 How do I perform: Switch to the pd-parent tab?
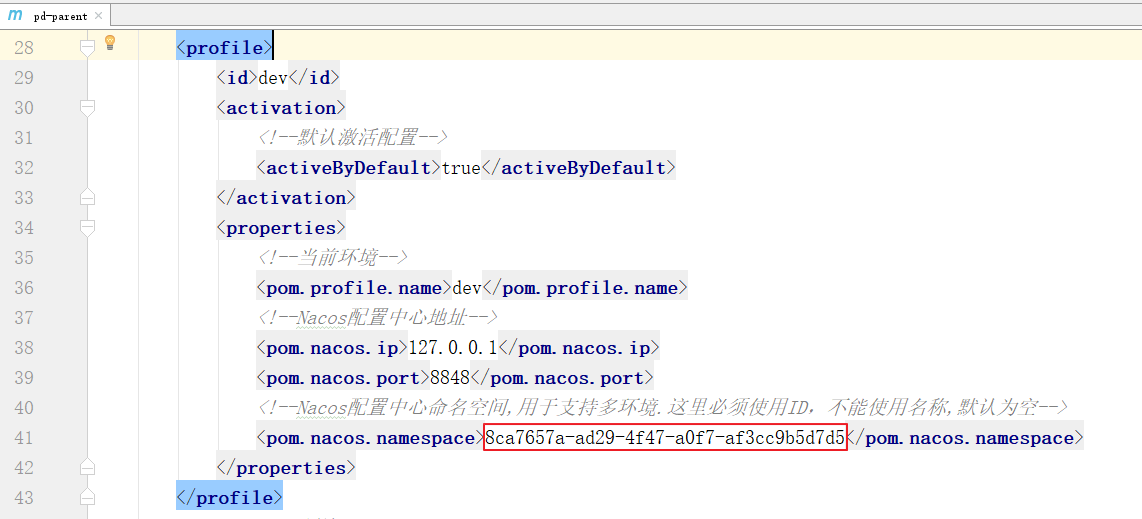(x=60, y=16)
